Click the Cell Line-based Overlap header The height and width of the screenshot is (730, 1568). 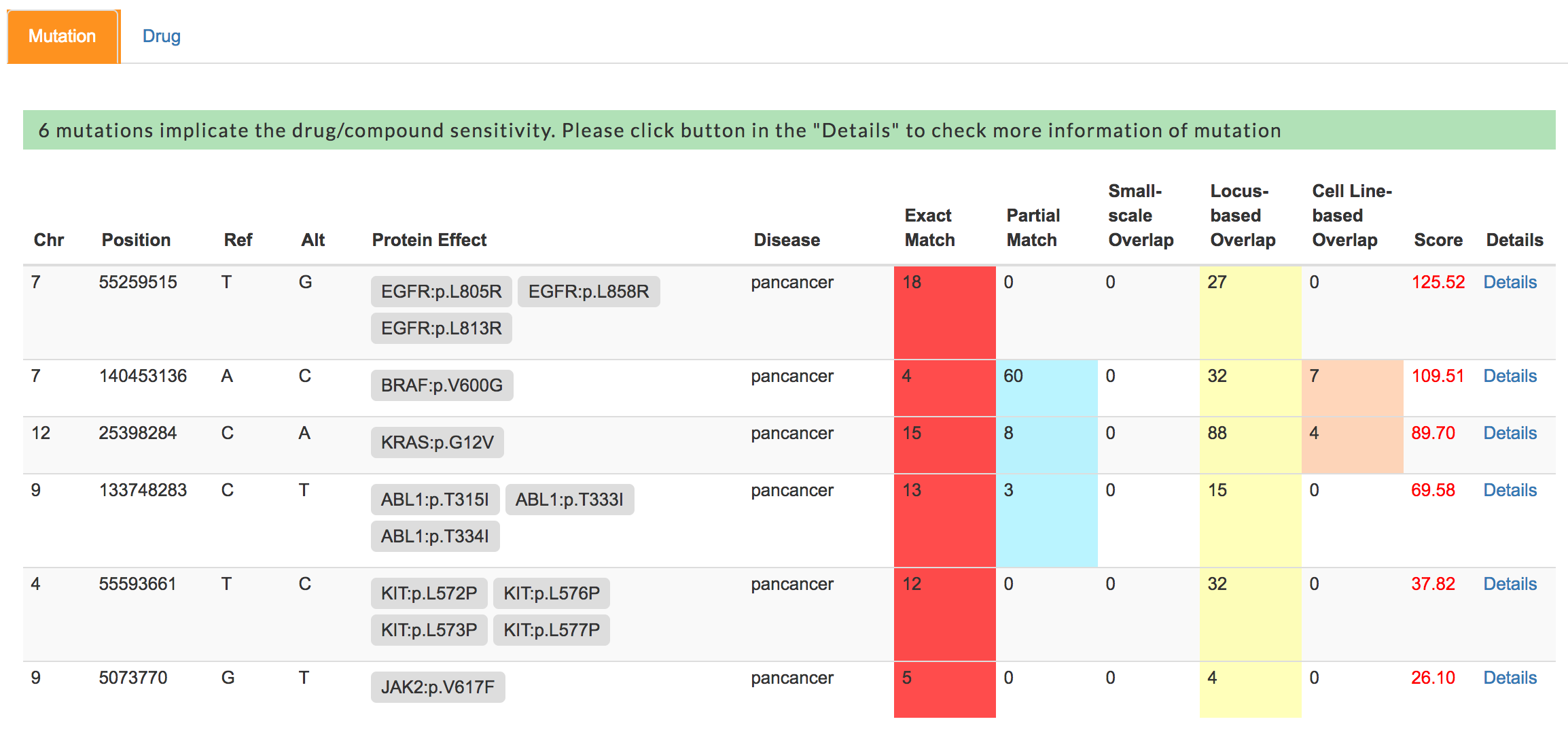pyautogui.click(x=1352, y=215)
